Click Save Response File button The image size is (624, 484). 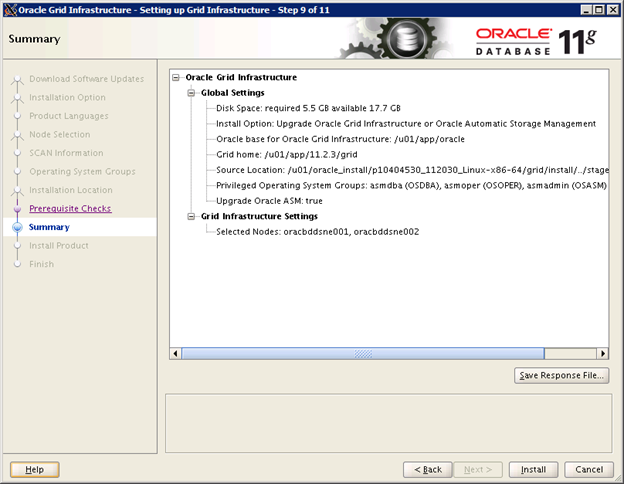pyautogui.click(x=562, y=375)
